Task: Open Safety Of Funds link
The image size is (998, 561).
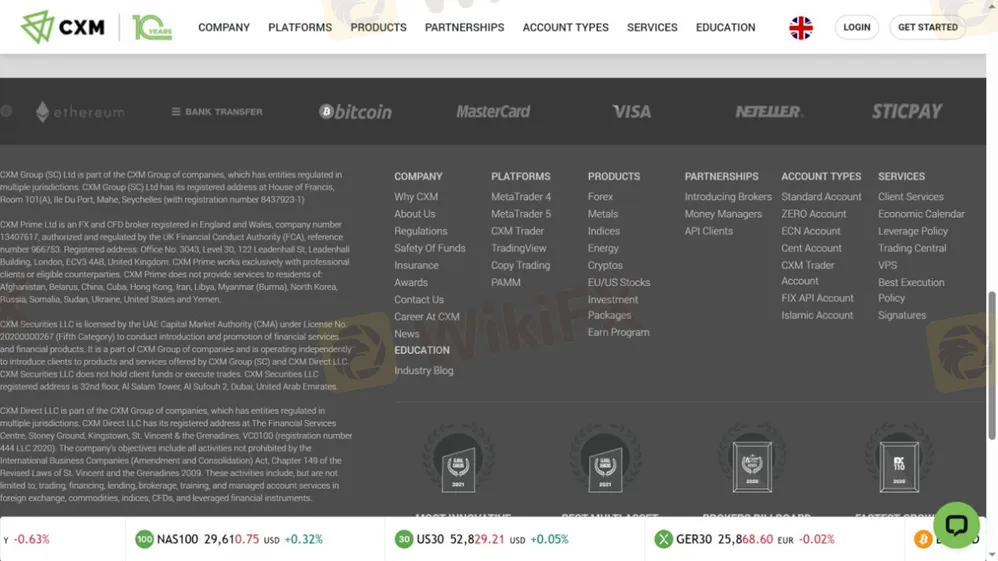Action: [430, 248]
